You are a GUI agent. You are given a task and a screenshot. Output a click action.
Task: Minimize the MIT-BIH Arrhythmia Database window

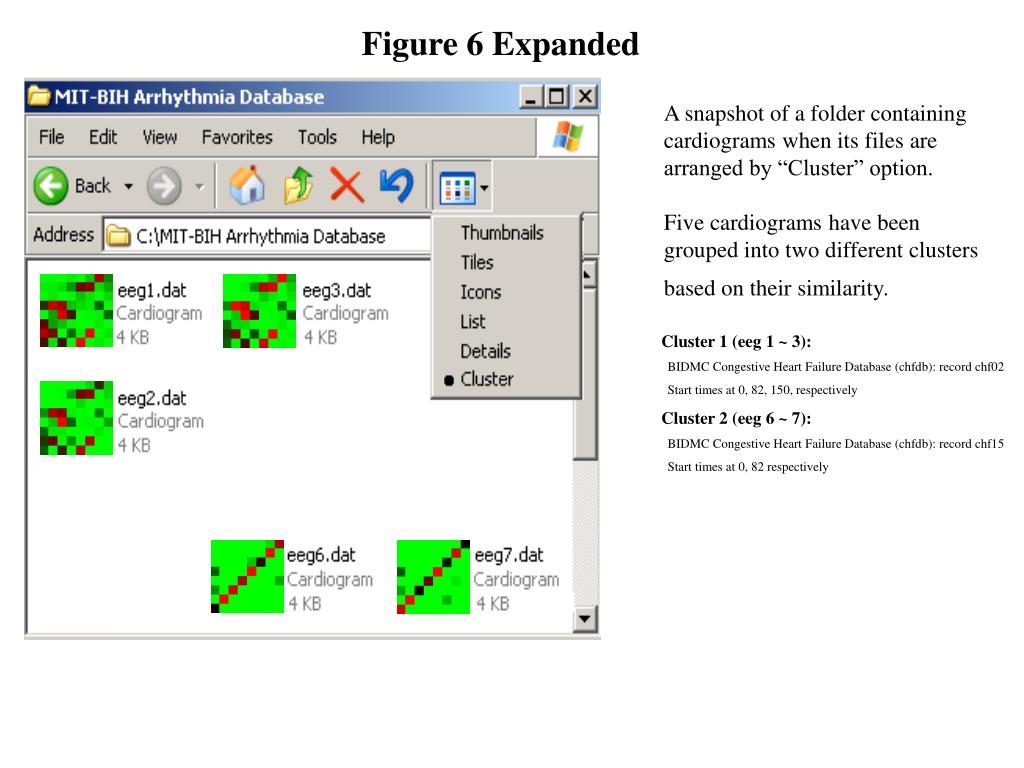[x=532, y=97]
